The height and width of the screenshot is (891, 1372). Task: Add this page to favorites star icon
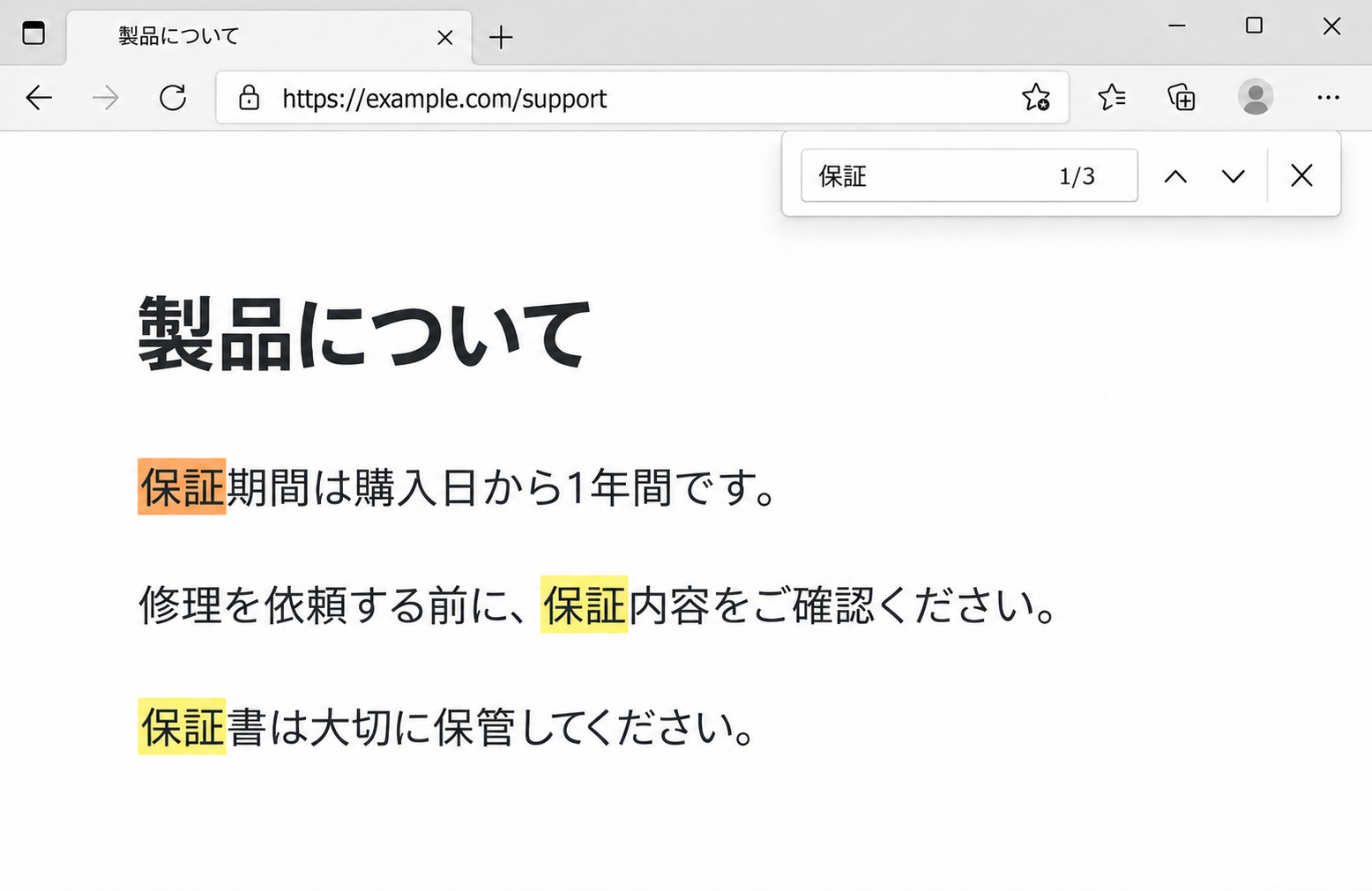[x=1036, y=97]
